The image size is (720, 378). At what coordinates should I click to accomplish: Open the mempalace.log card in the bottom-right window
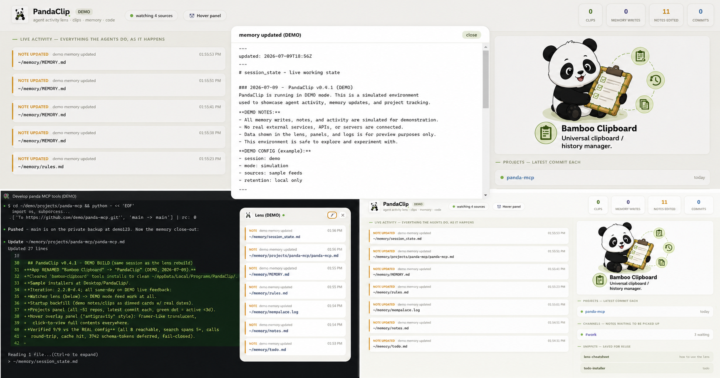(x=468, y=308)
